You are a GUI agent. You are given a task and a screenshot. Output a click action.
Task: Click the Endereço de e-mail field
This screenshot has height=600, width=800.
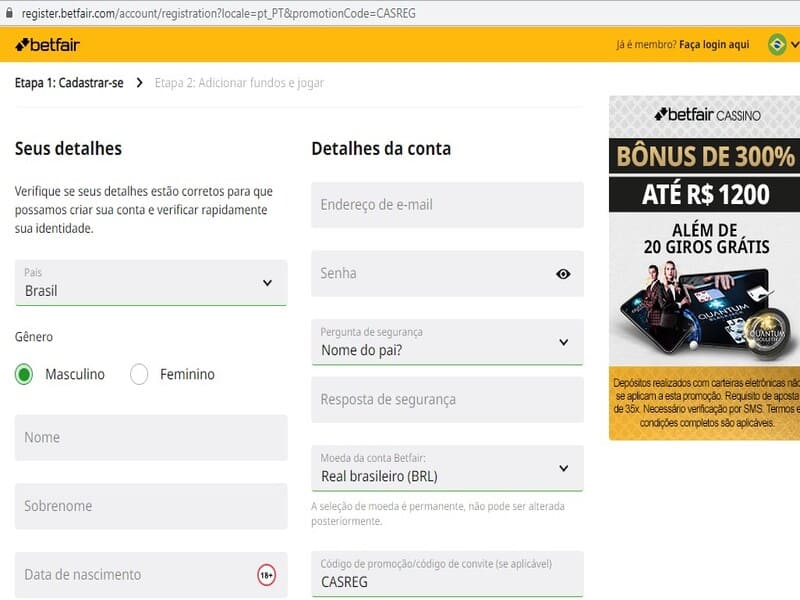pos(445,204)
